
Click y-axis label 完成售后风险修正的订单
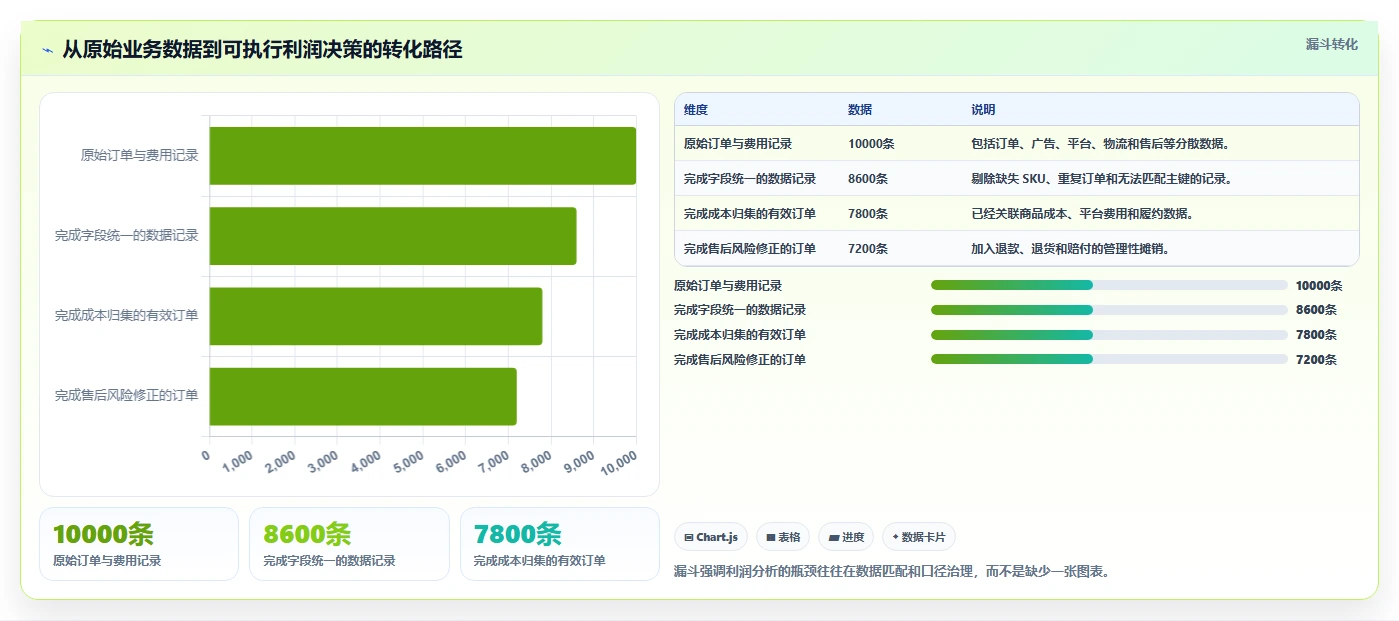point(126,396)
